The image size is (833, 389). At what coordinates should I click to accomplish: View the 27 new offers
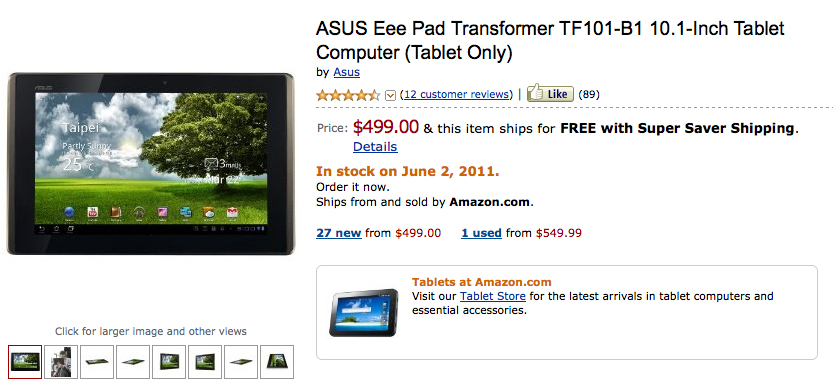339,233
